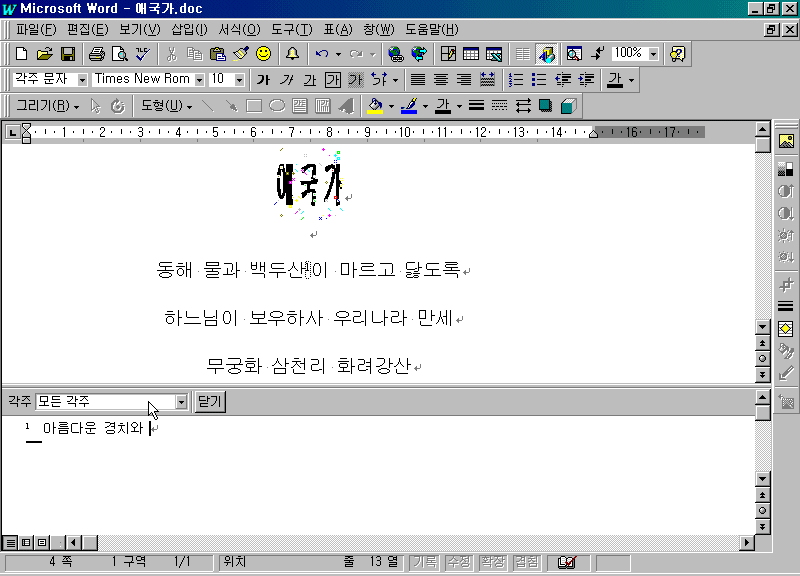Screen dimensions: 800x576
Task: Insert a table
Action: (x=471, y=54)
